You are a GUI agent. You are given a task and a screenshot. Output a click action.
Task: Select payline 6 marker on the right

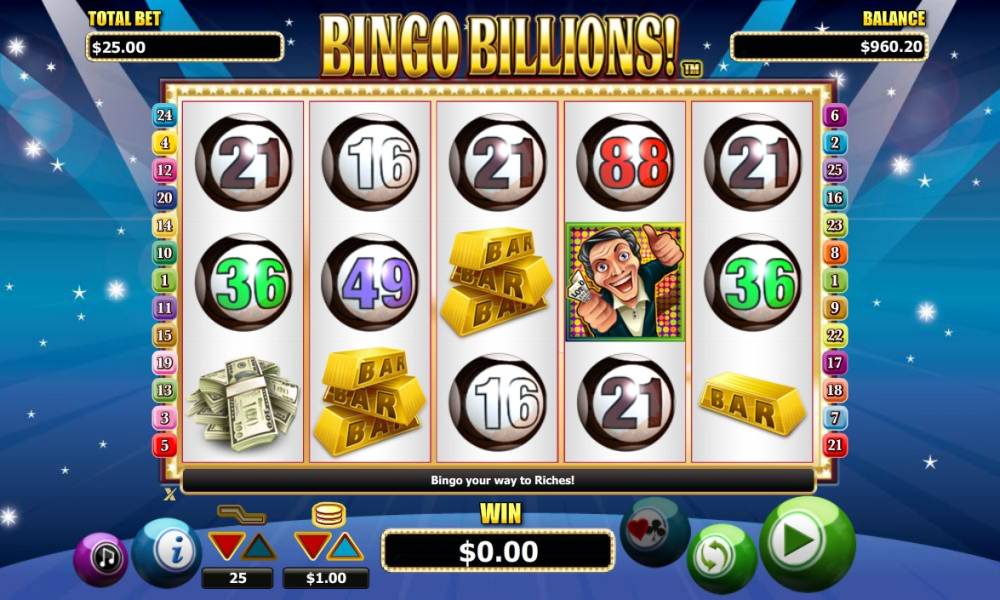(x=835, y=115)
